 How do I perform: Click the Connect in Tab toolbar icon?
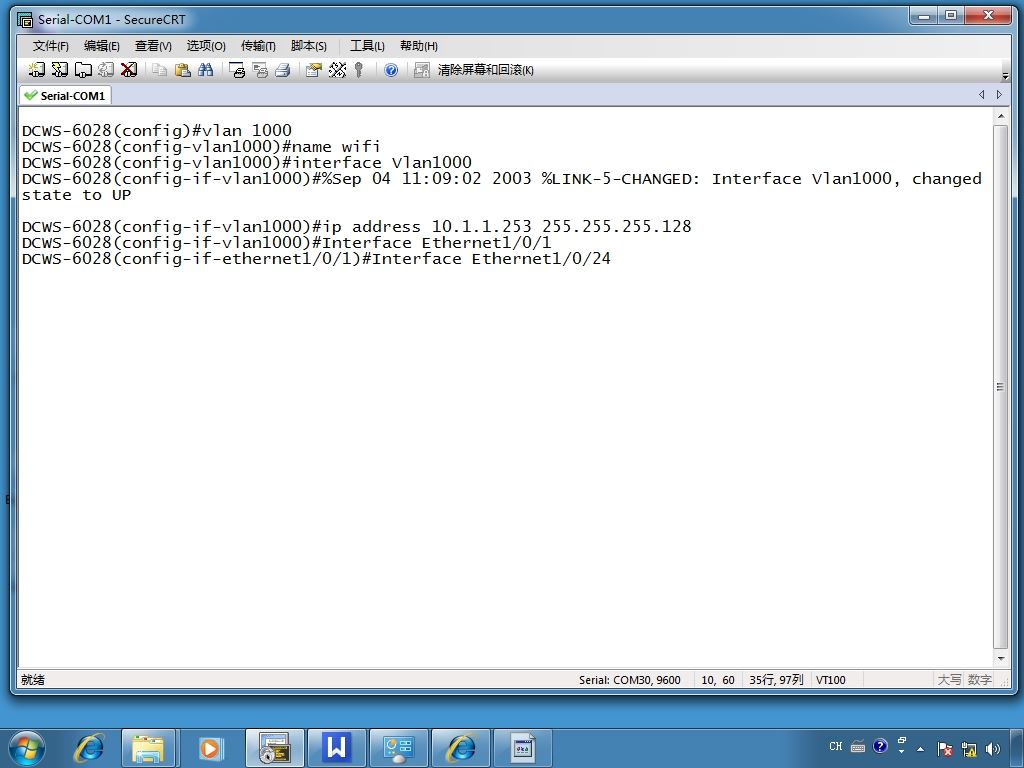point(83,70)
